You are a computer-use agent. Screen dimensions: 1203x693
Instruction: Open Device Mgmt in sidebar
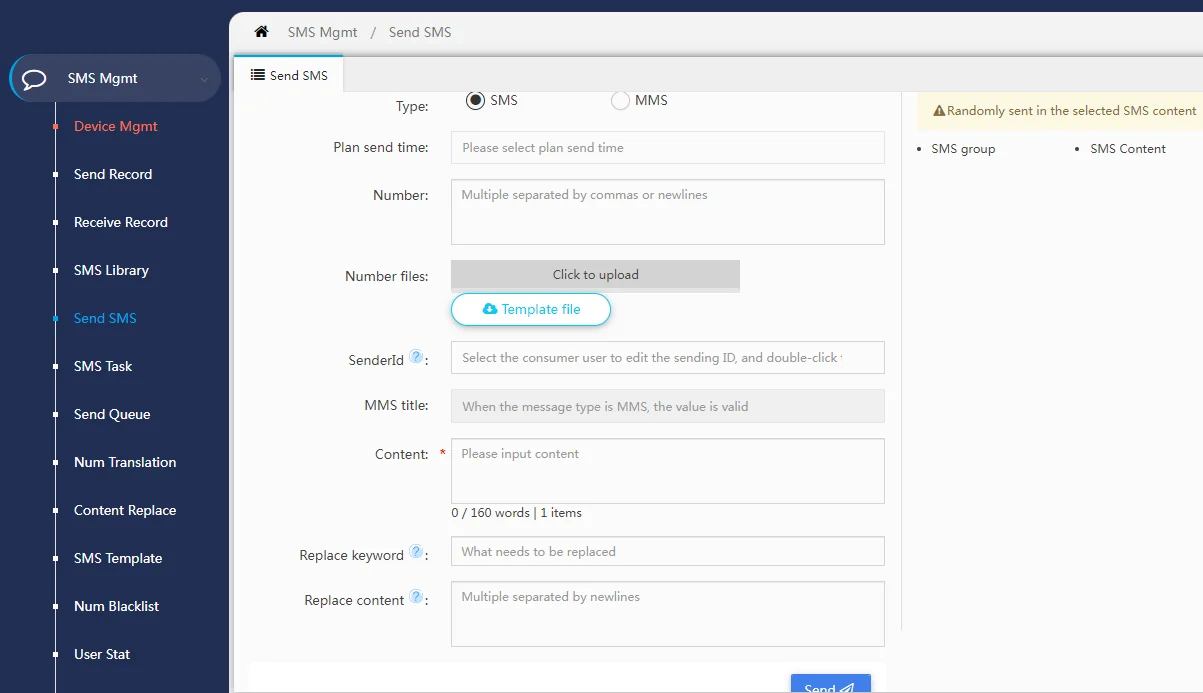[x=116, y=127]
